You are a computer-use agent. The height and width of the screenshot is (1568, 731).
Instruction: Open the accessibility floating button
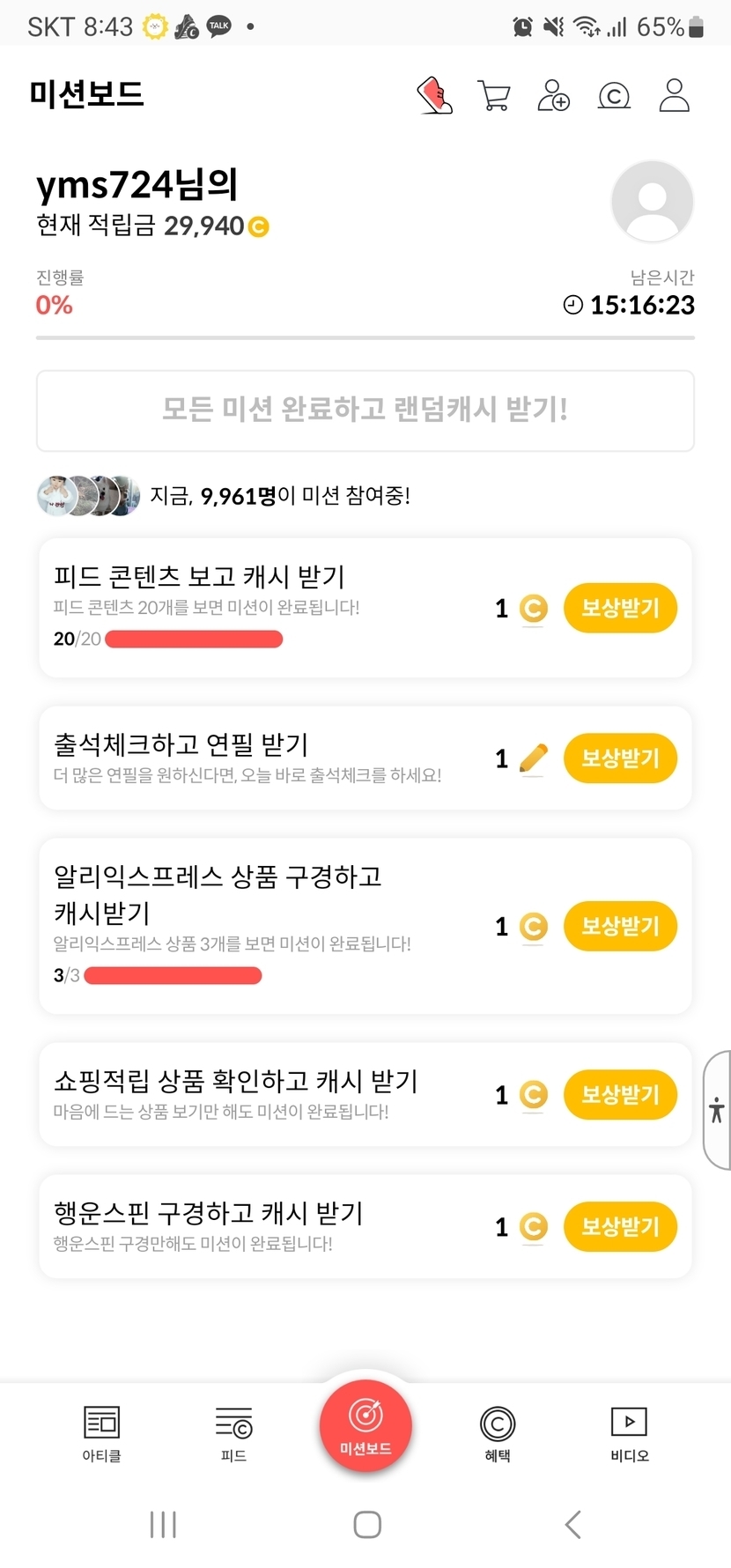[x=717, y=1110]
